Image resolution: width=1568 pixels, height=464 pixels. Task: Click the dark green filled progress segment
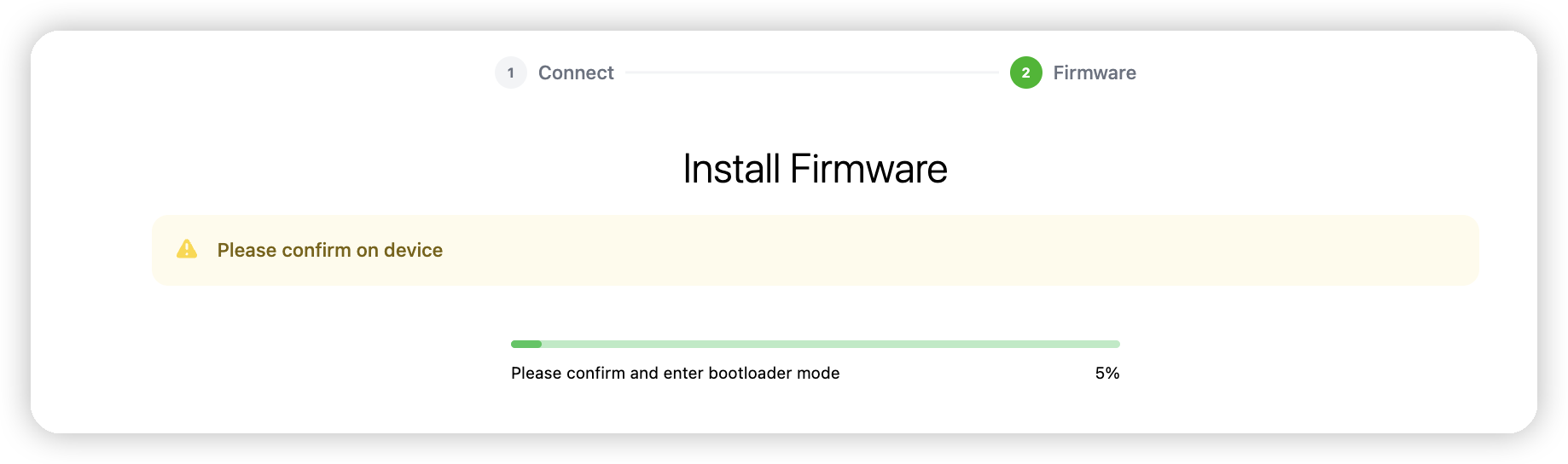[526, 344]
